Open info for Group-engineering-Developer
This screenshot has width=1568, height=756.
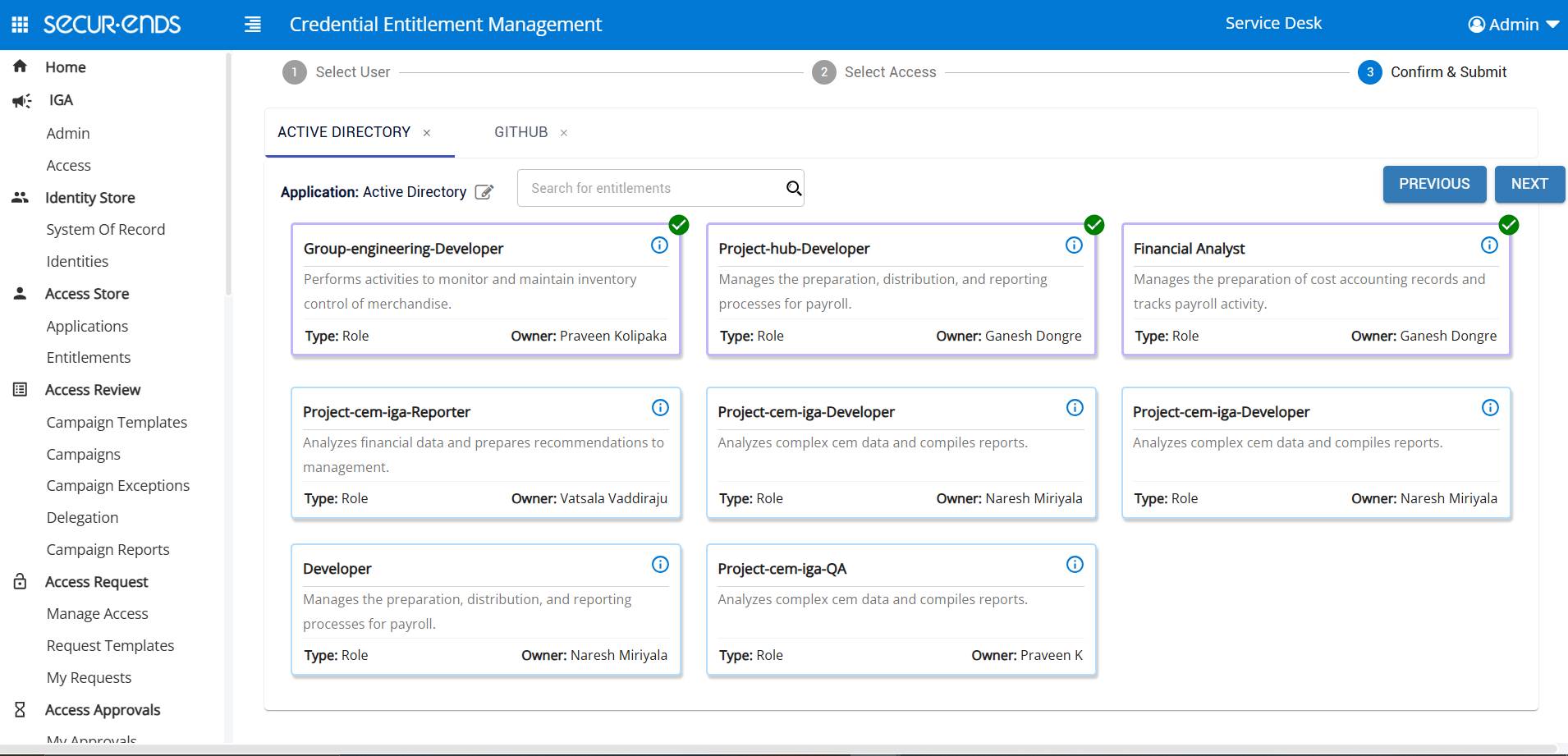659,245
